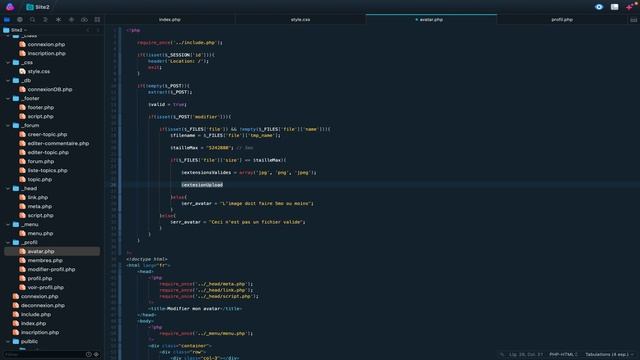
Task: Open include.php file
Action: (x=32, y=314)
